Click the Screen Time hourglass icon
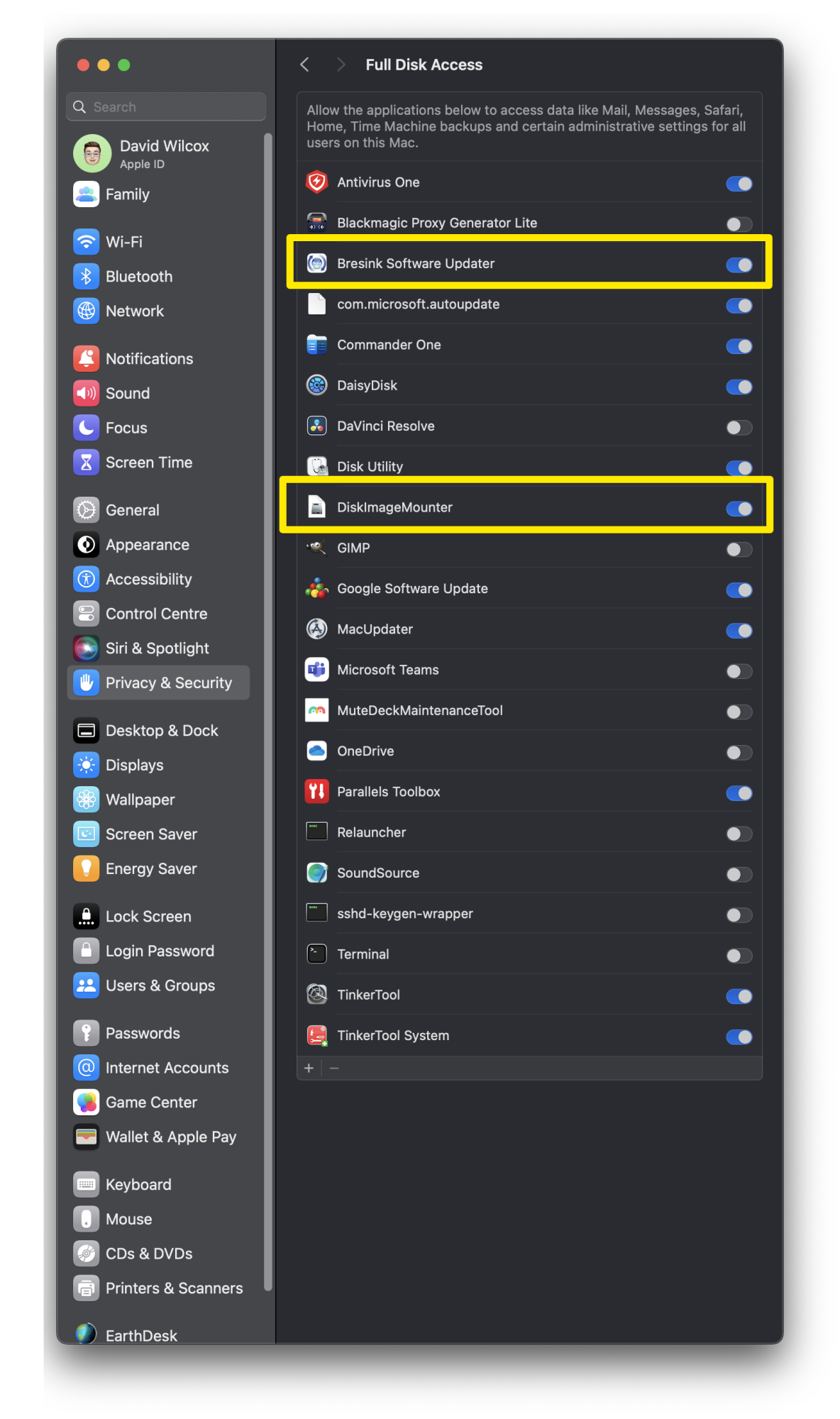 [x=86, y=462]
